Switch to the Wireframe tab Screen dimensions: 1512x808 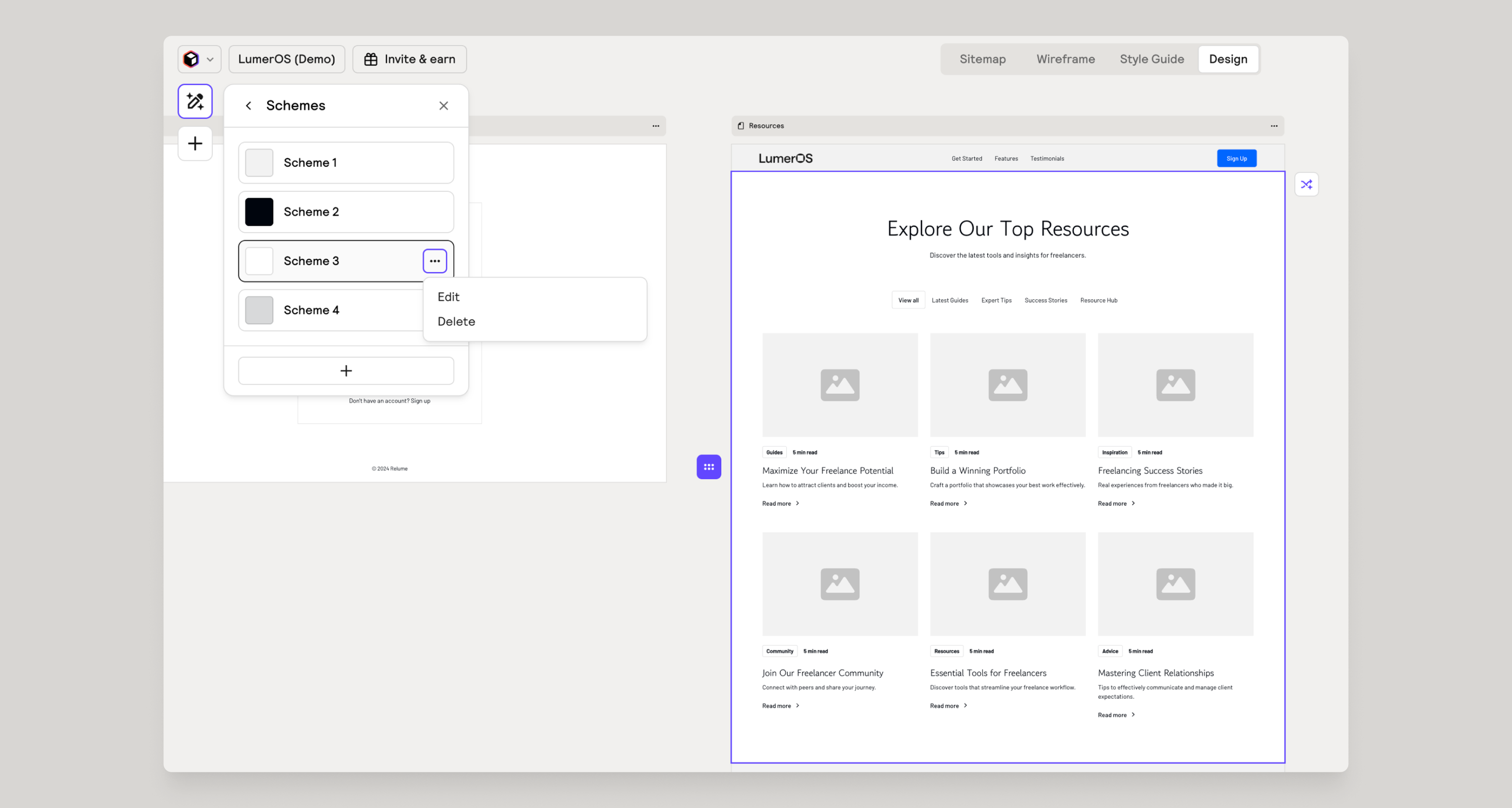1065,59
